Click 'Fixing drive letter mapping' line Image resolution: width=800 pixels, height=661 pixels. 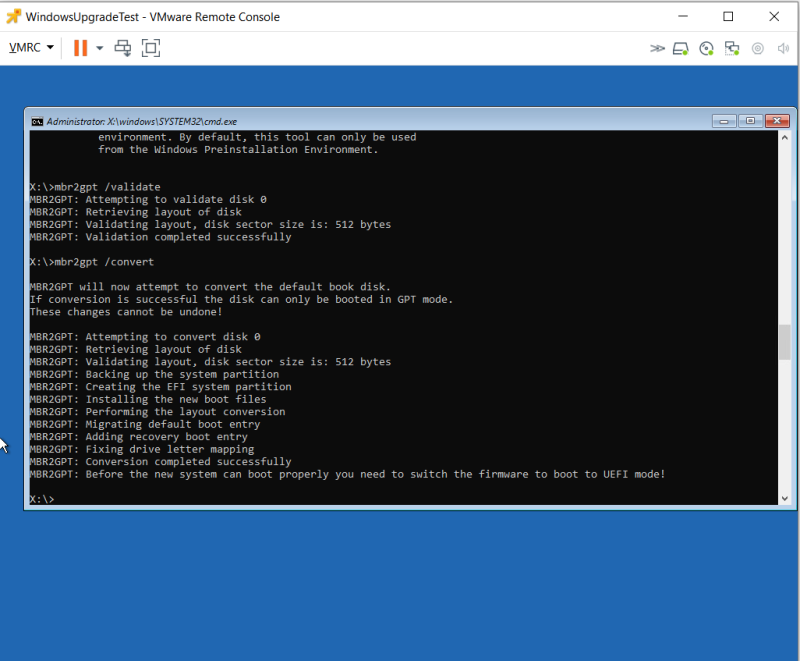[142, 449]
